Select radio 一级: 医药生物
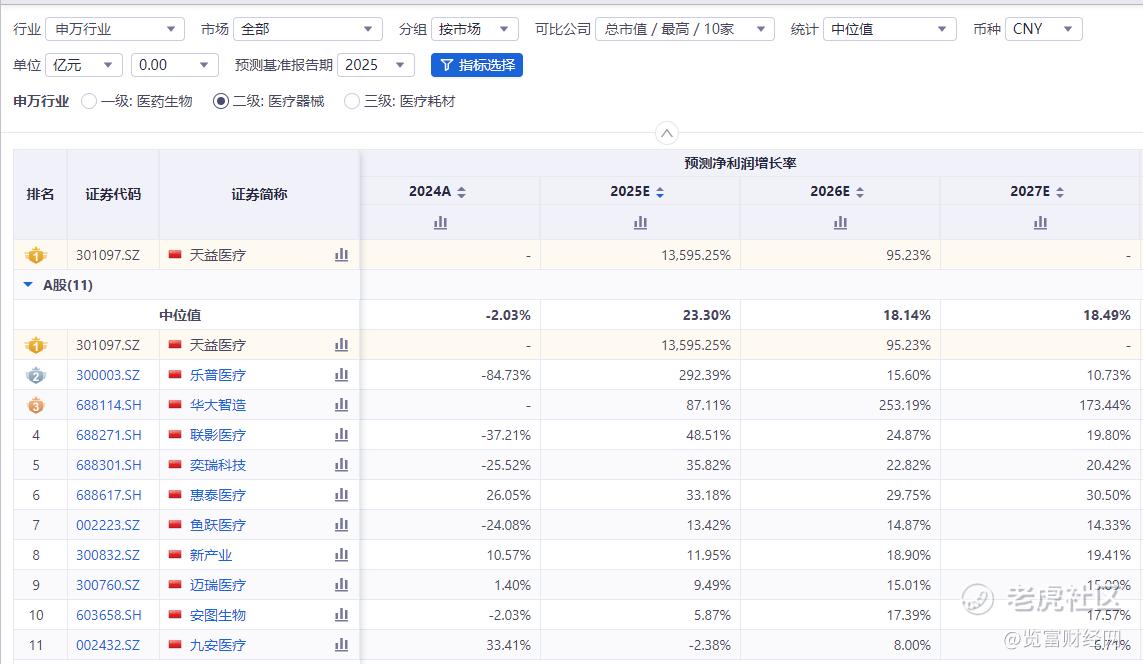The height and width of the screenshot is (664, 1143). pos(89,101)
